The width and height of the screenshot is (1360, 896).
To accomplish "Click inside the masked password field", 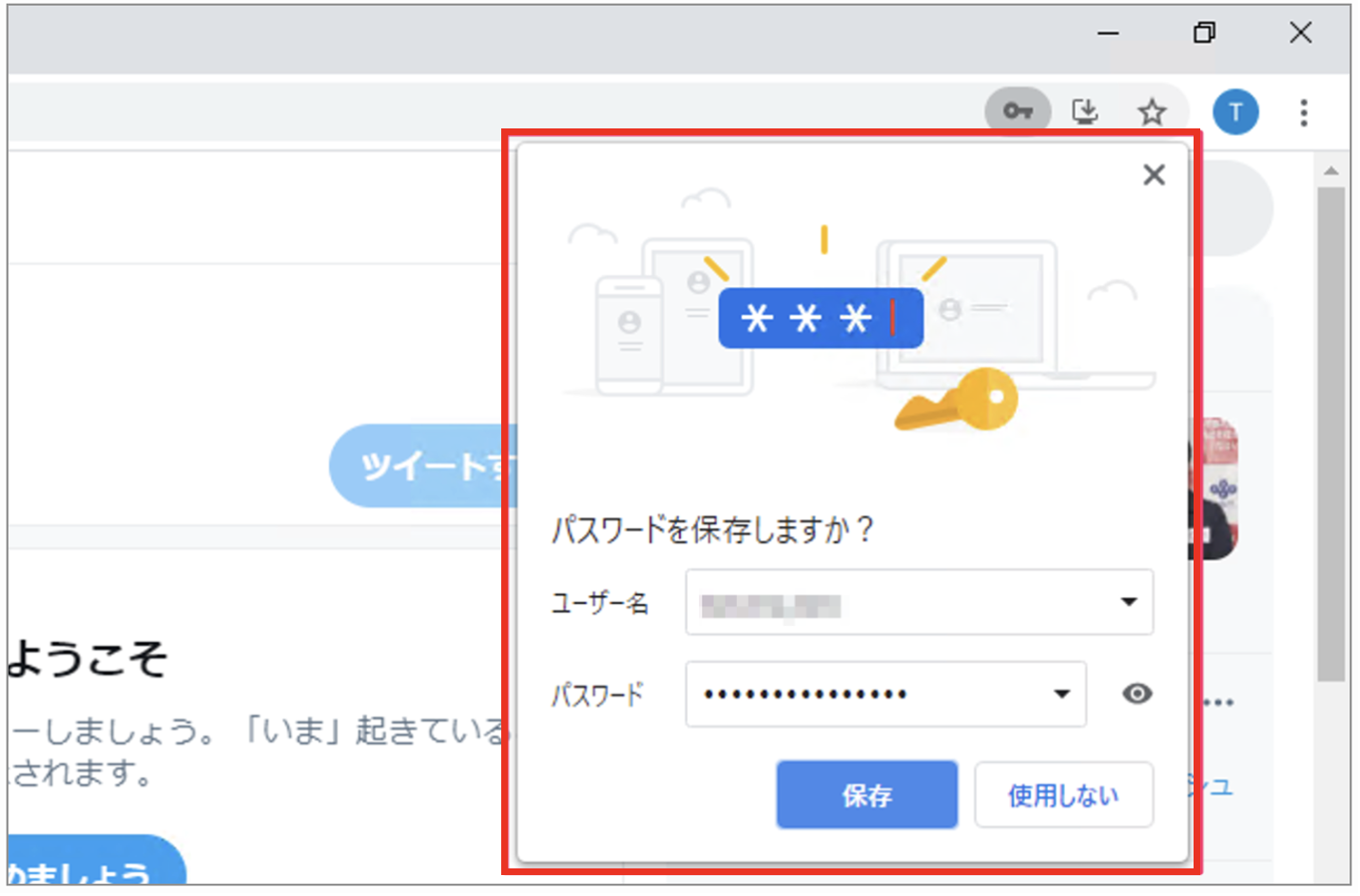I will tap(856, 694).
